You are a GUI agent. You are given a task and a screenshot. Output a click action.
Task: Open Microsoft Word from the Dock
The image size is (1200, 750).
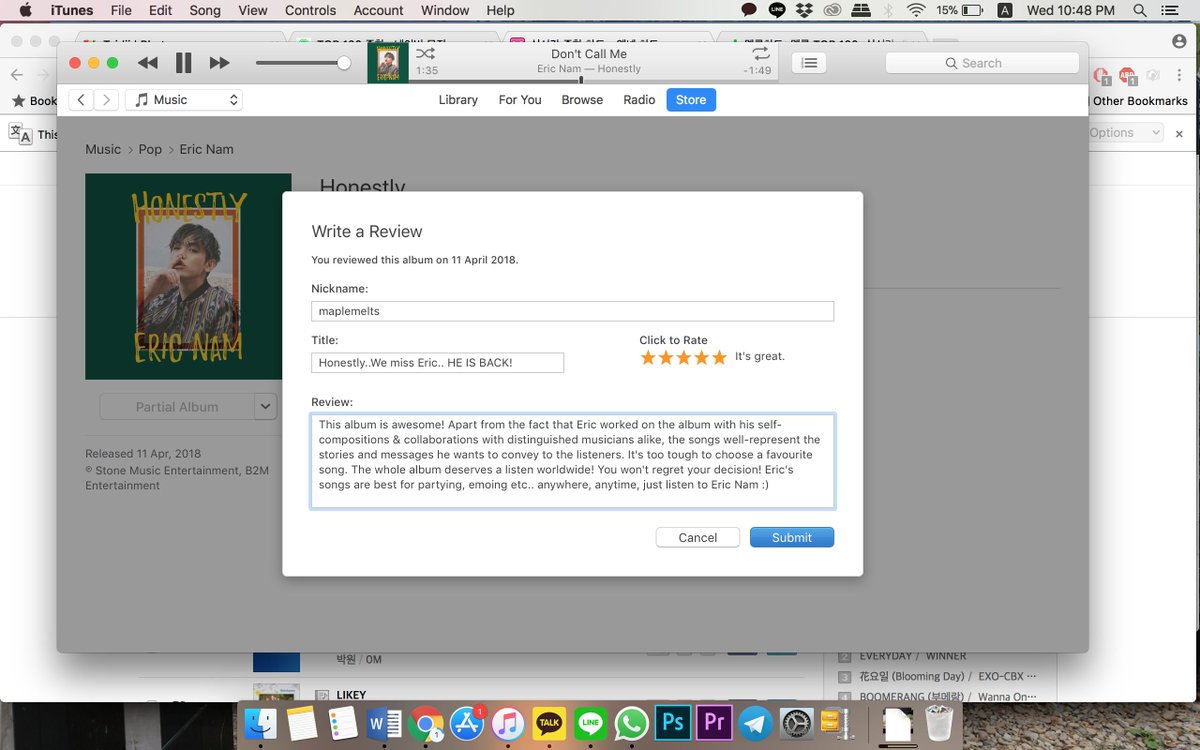coord(384,722)
